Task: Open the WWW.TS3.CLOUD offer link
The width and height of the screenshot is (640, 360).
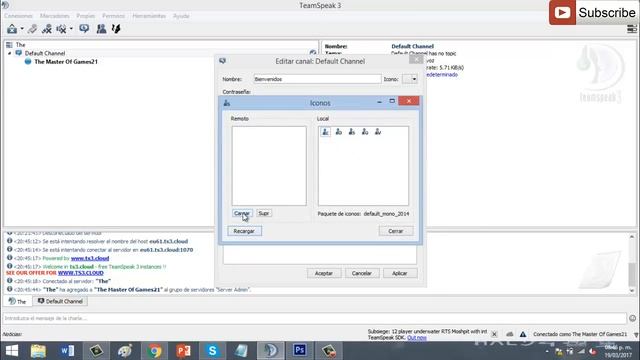Action: coord(80,273)
